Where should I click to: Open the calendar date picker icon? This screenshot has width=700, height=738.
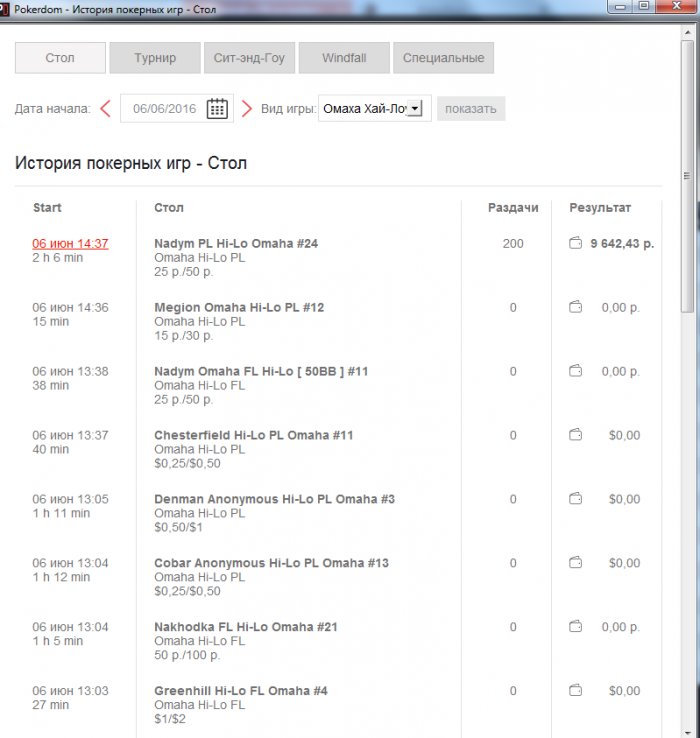(217, 109)
